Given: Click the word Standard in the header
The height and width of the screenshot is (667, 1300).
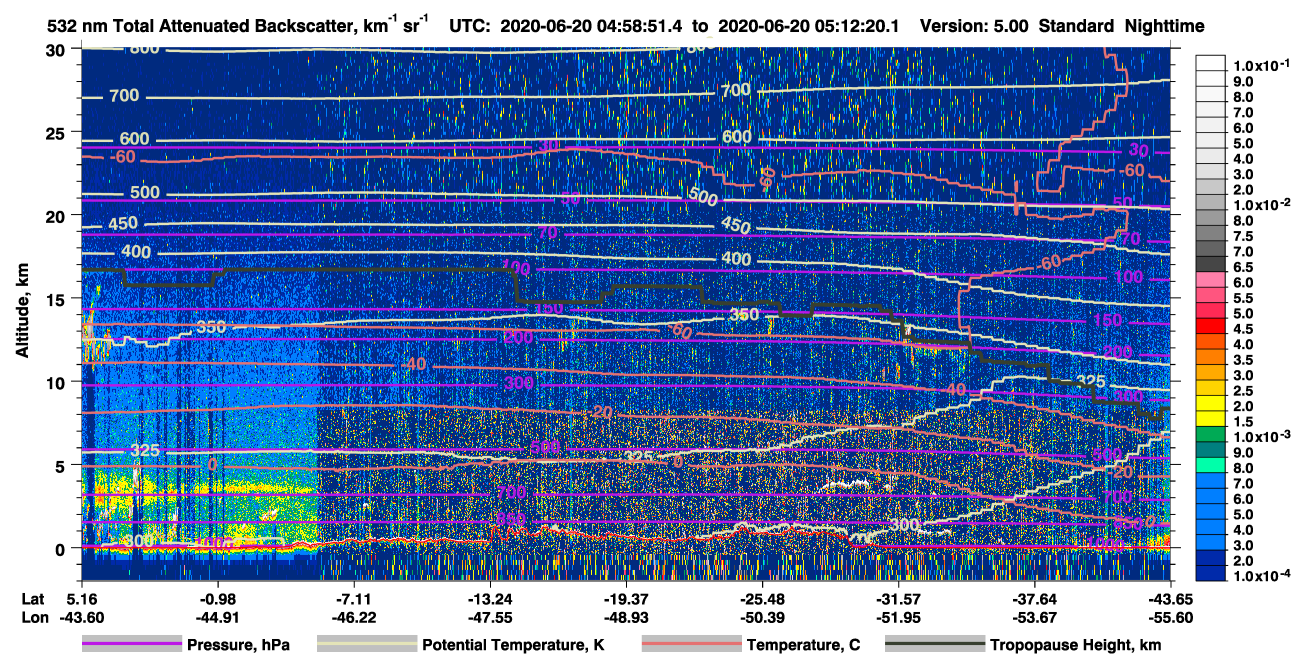Looking at the screenshot, I should coord(1076,27).
